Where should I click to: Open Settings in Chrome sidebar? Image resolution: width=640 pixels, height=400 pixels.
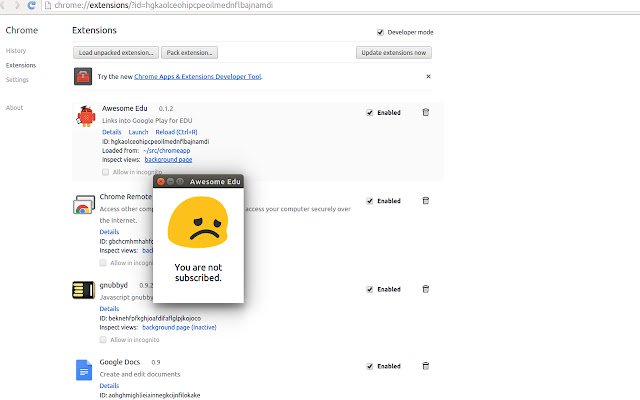tap(17, 80)
